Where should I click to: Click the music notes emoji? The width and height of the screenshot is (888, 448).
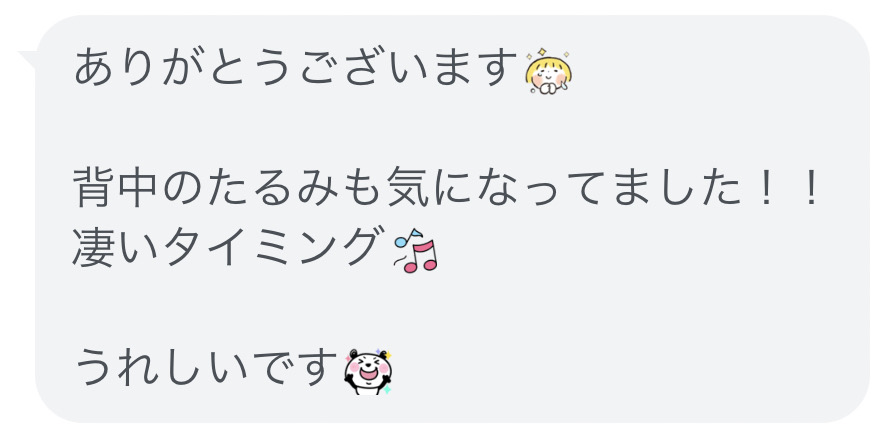(x=416, y=251)
